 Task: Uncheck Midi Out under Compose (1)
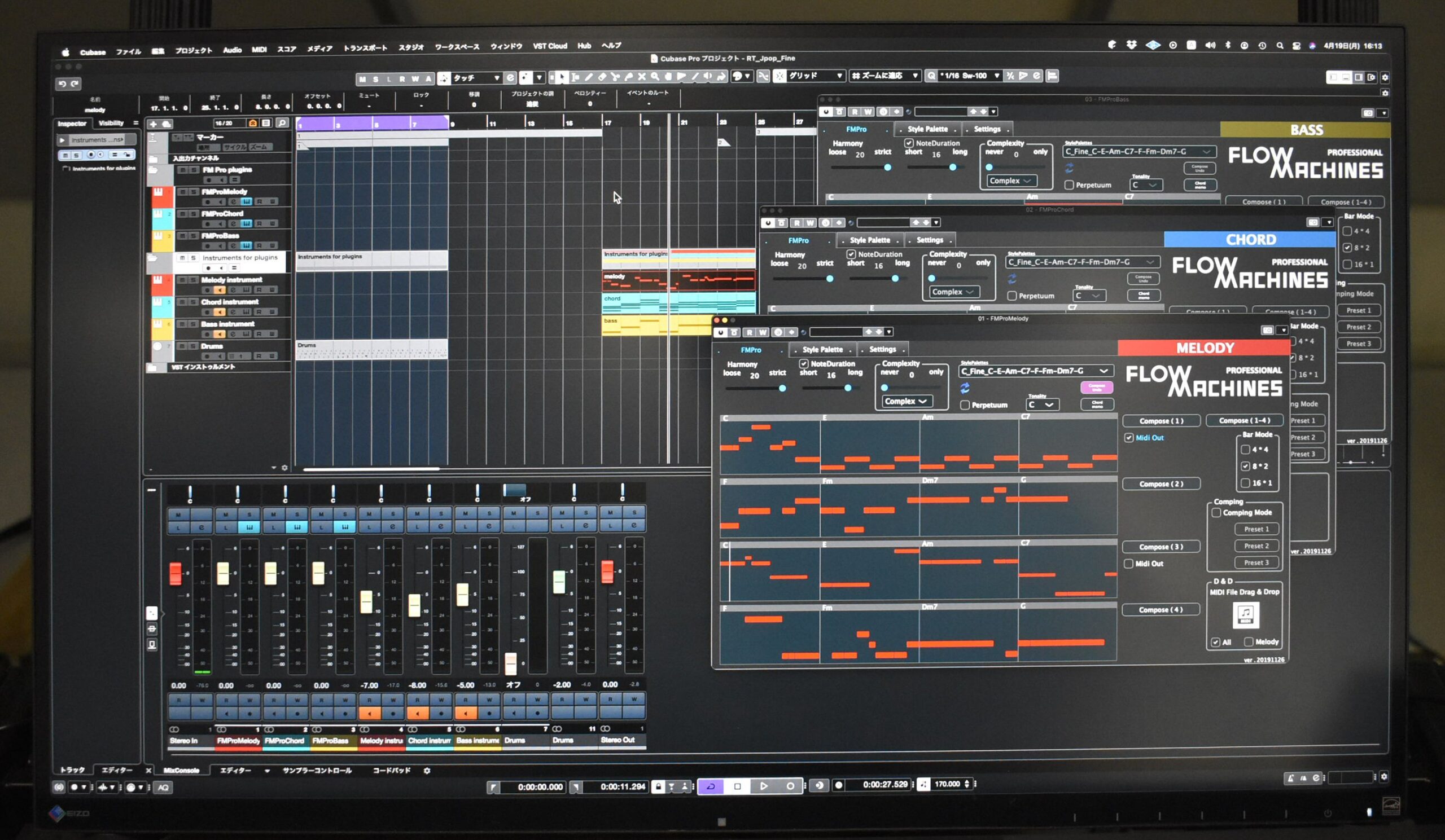[x=1129, y=438]
